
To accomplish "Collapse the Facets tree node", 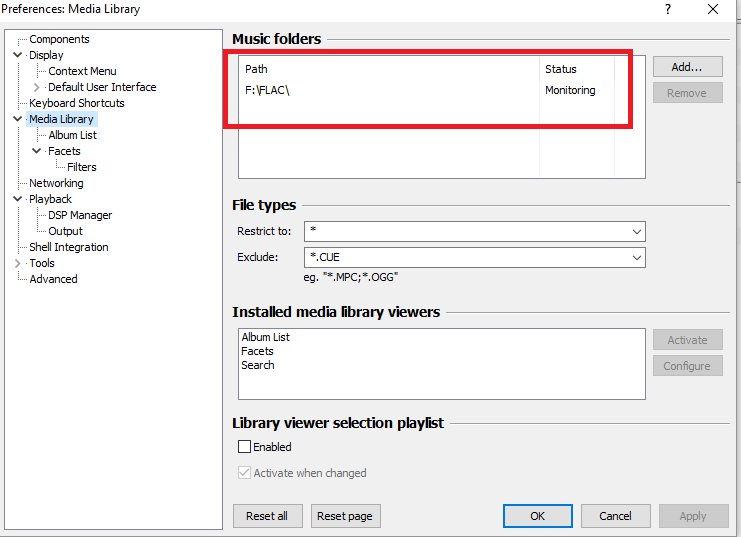I will click(x=37, y=151).
